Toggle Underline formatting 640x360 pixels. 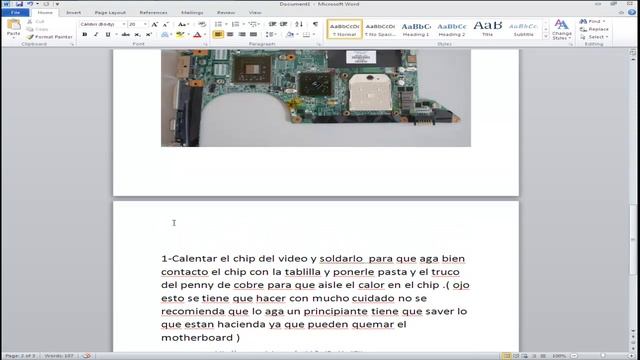(109, 35)
